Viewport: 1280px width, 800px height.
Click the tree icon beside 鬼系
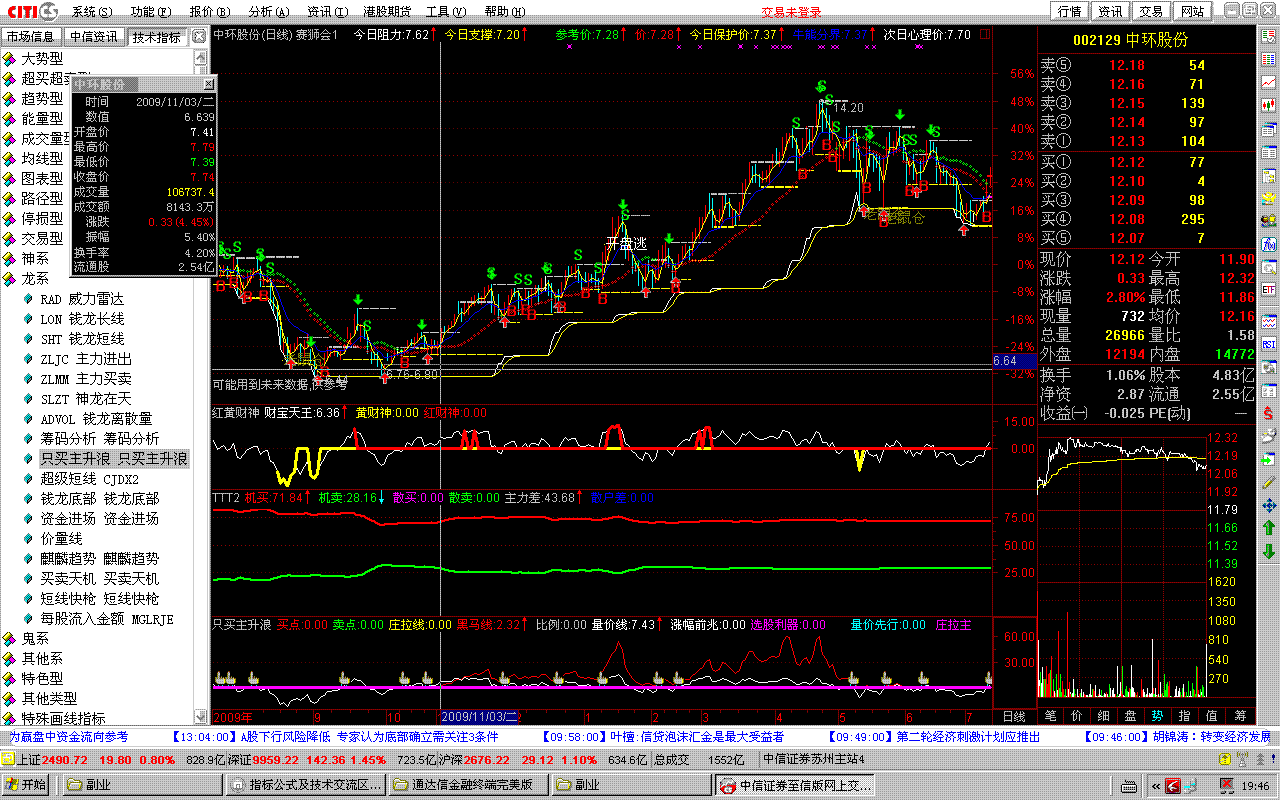10,639
